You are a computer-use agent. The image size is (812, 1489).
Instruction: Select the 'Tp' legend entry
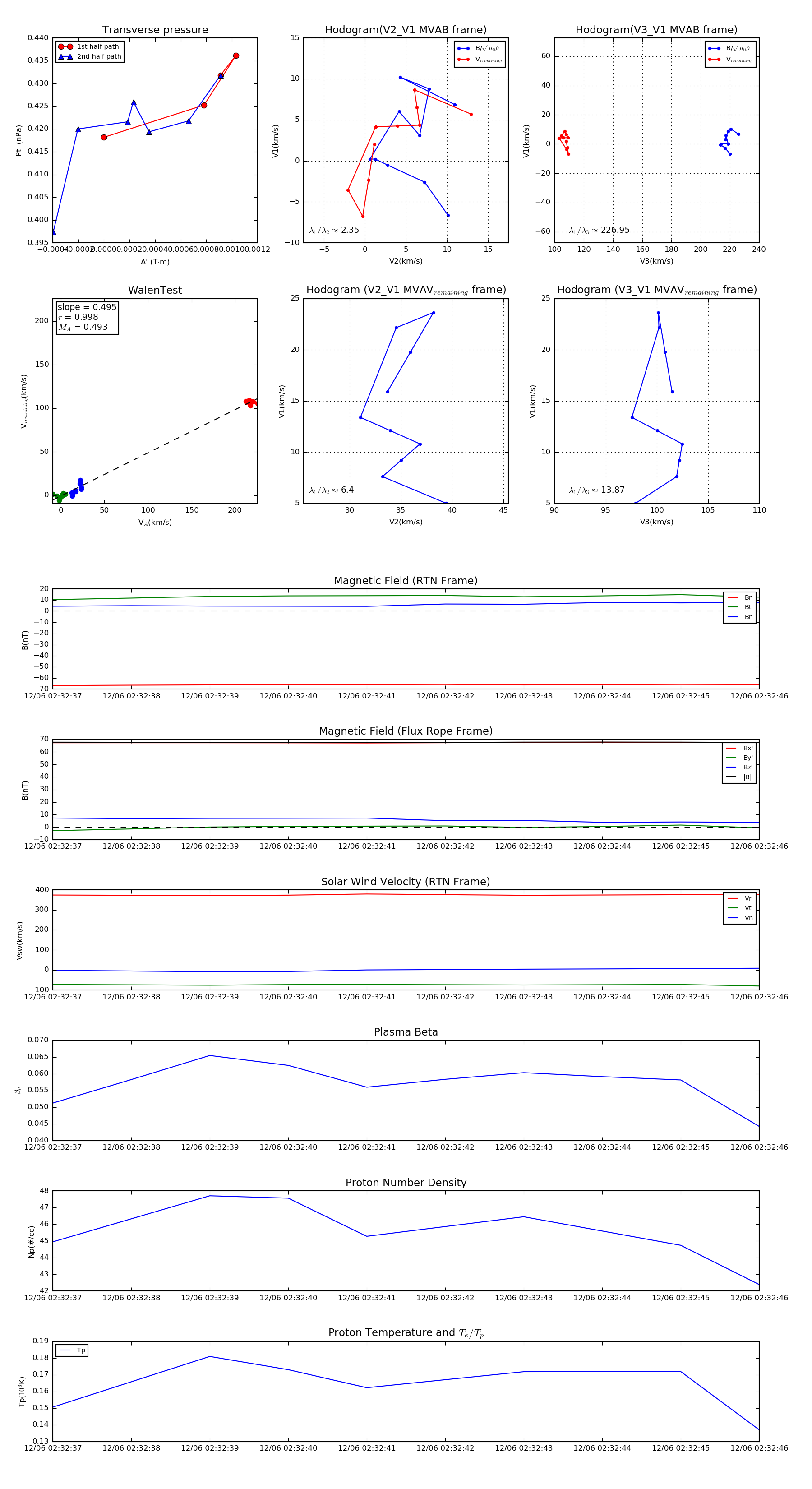72,1350
